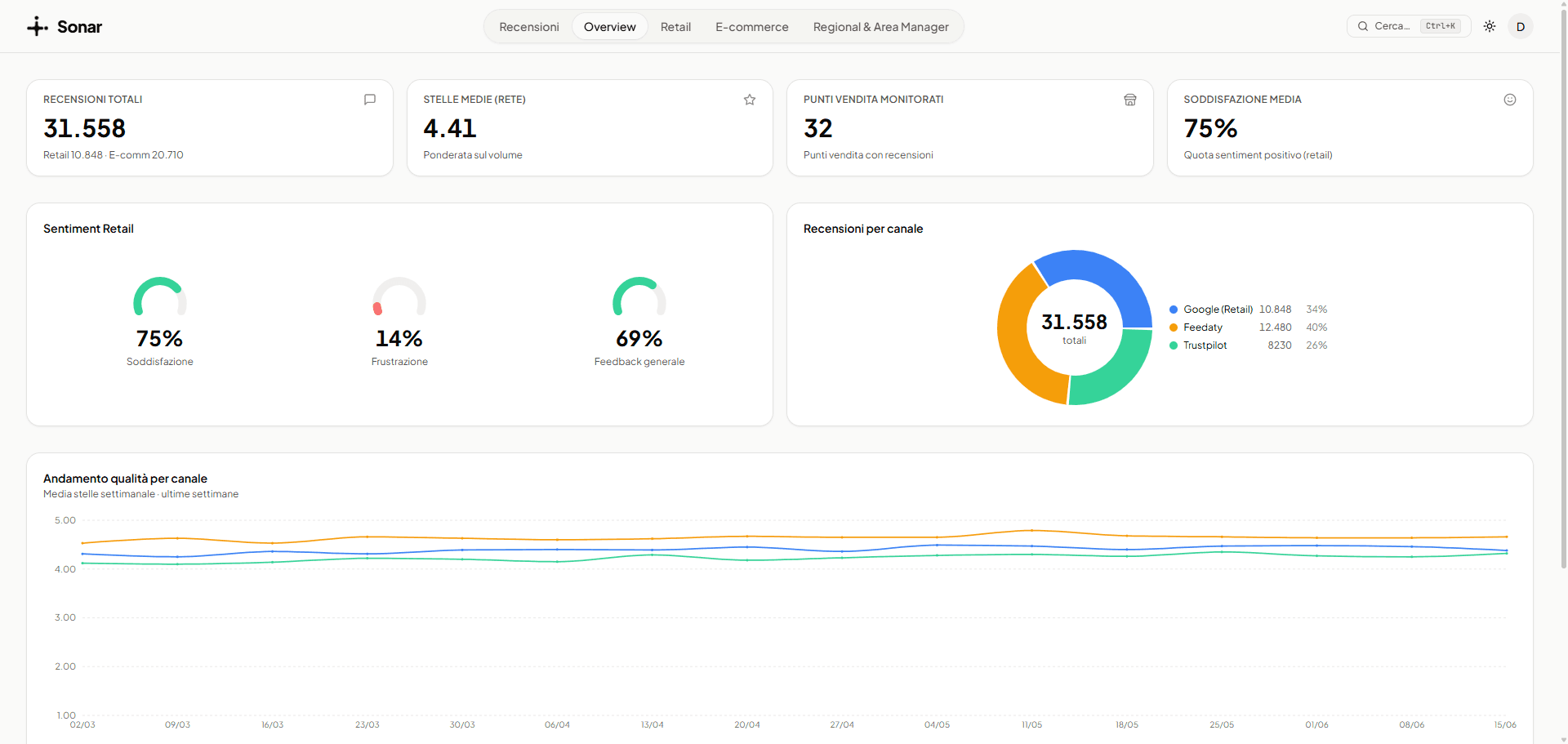Click the Trustpilot legend label
This screenshot has width=1568, height=744.
pos(1205,345)
